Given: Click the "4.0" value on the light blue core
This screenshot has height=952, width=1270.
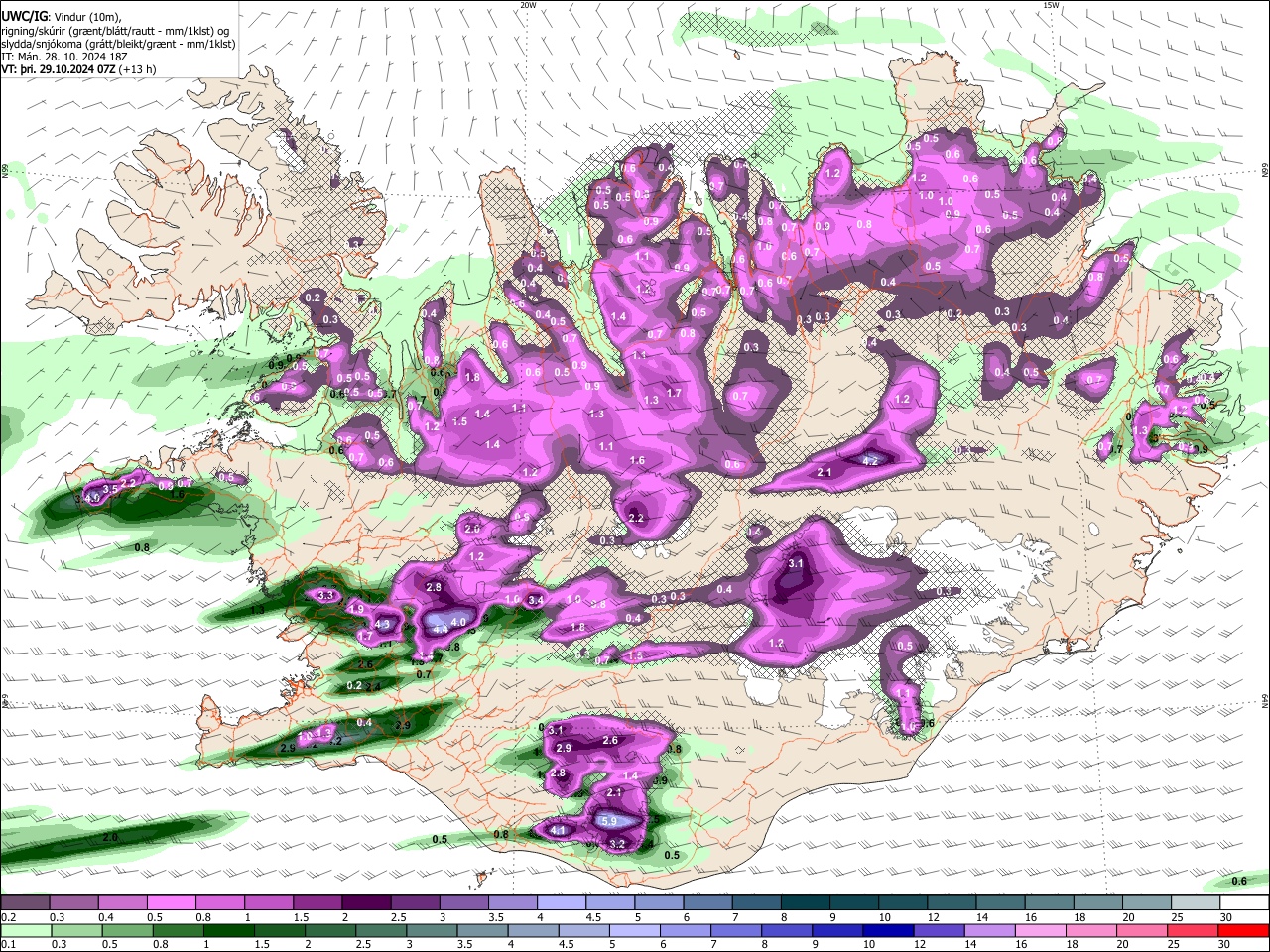Looking at the screenshot, I should [x=458, y=622].
